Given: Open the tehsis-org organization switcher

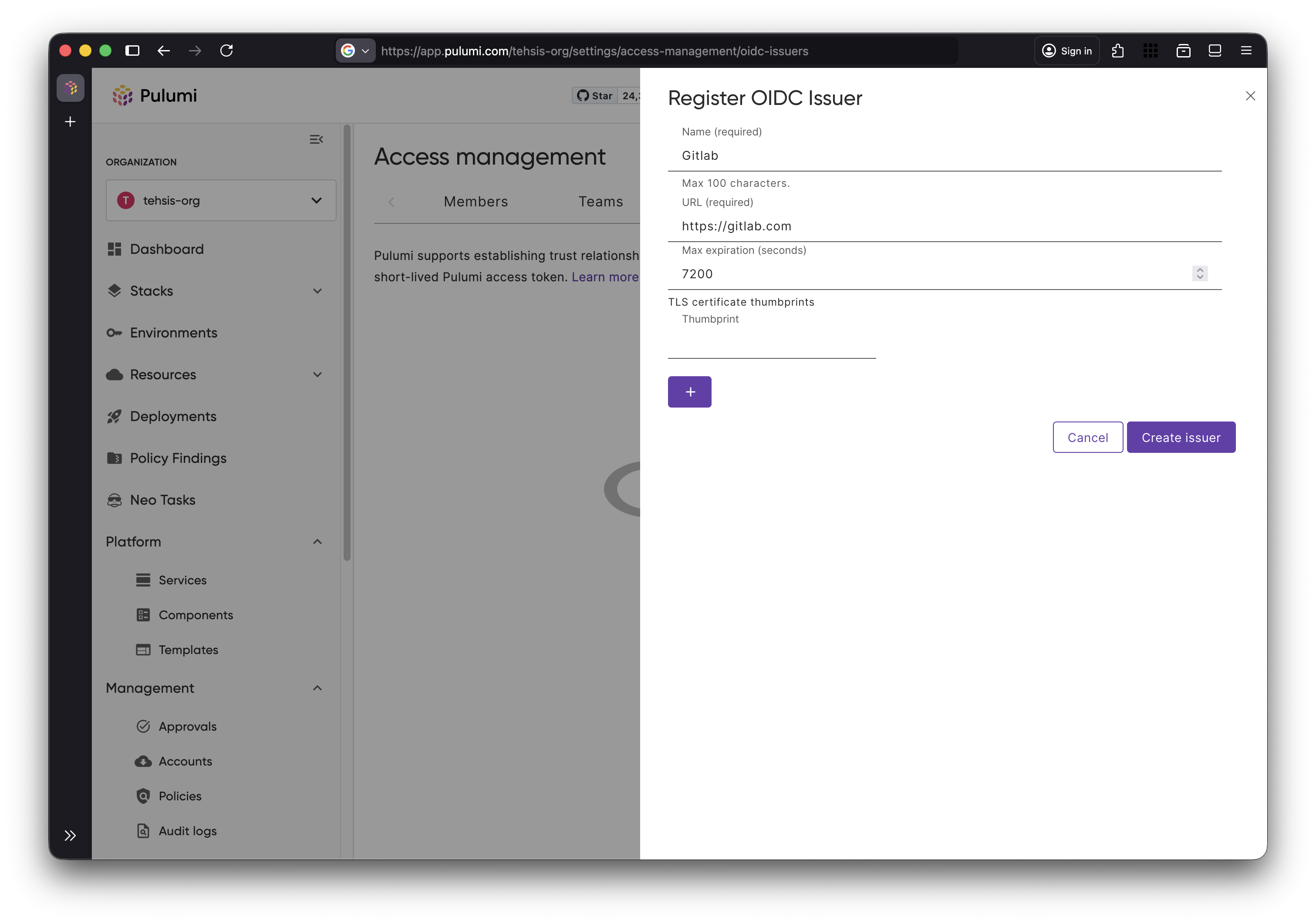Looking at the screenshot, I should coord(221,200).
